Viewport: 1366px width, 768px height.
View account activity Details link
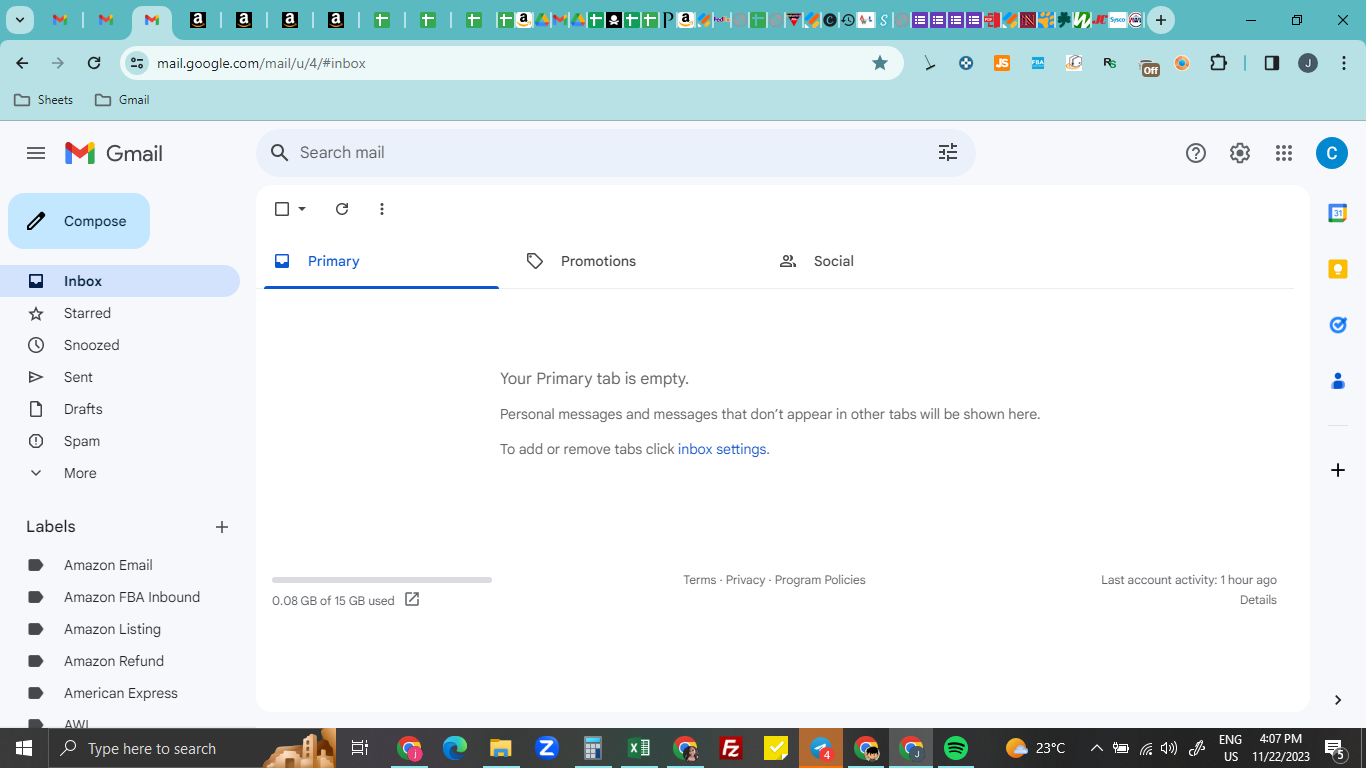[x=1258, y=600]
